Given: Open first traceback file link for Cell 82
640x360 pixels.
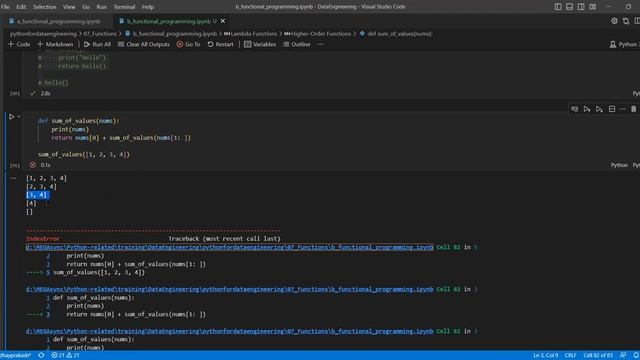Looking at the screenshot, I should pos(229,247).
